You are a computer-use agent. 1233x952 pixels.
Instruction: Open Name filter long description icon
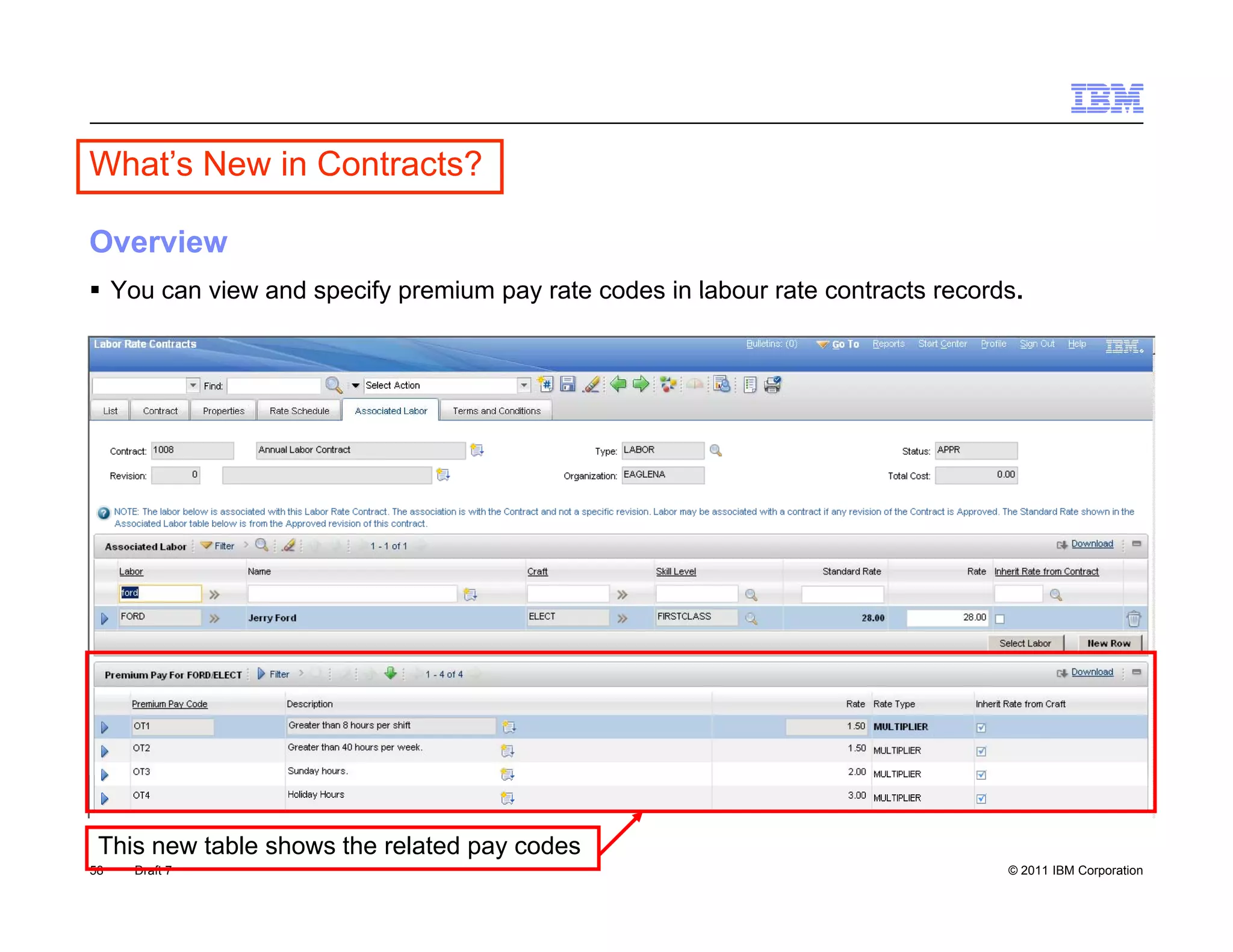click(470, 595)
